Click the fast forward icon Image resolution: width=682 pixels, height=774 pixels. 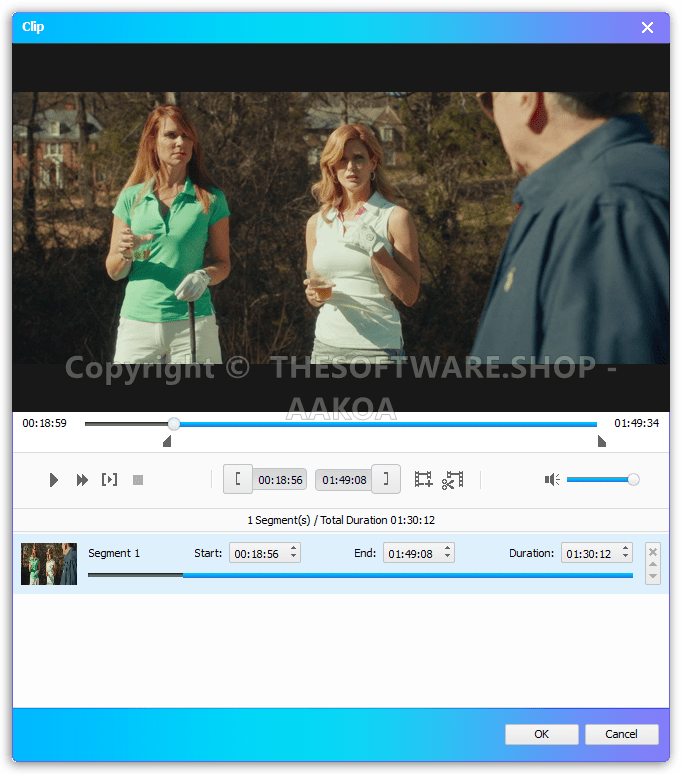82,480
